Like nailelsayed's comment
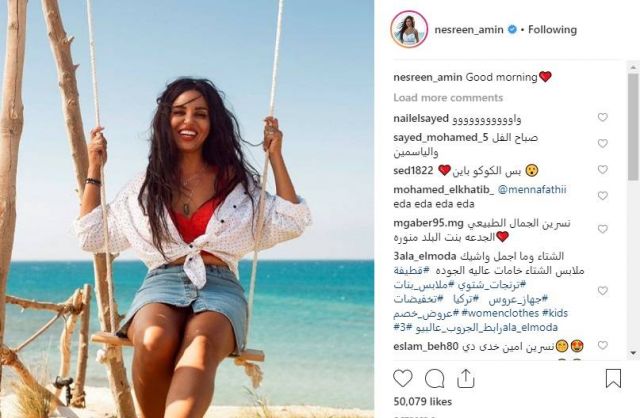 602,117
